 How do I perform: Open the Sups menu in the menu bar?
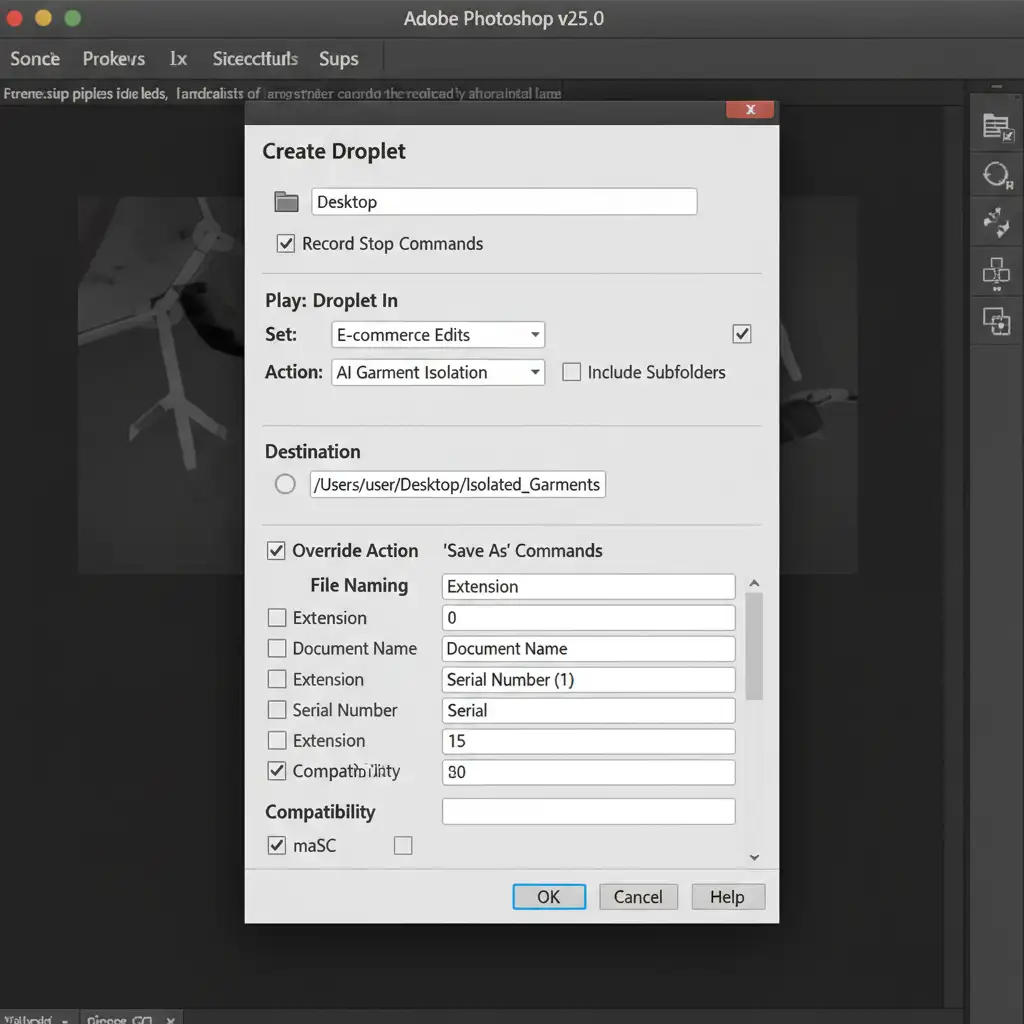coord(338,59)
